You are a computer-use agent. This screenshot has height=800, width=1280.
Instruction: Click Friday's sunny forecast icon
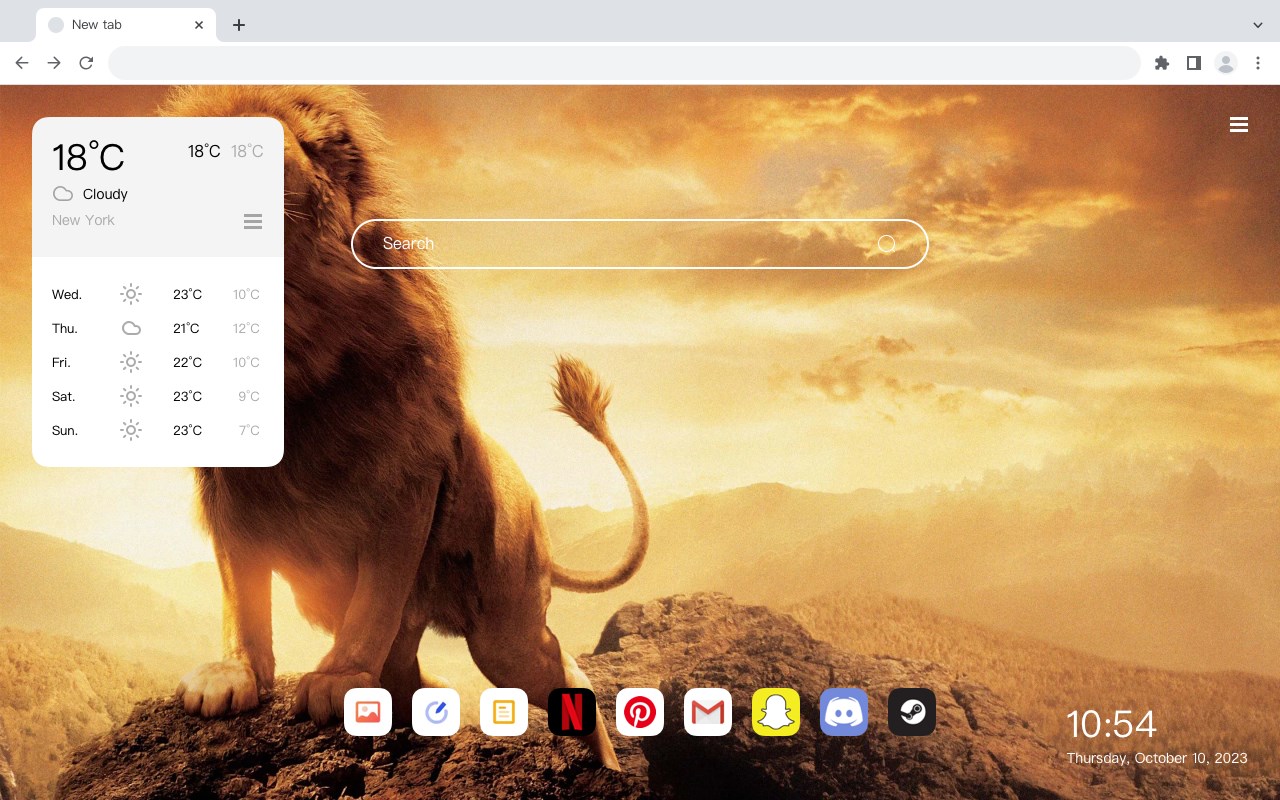[131, 362]
